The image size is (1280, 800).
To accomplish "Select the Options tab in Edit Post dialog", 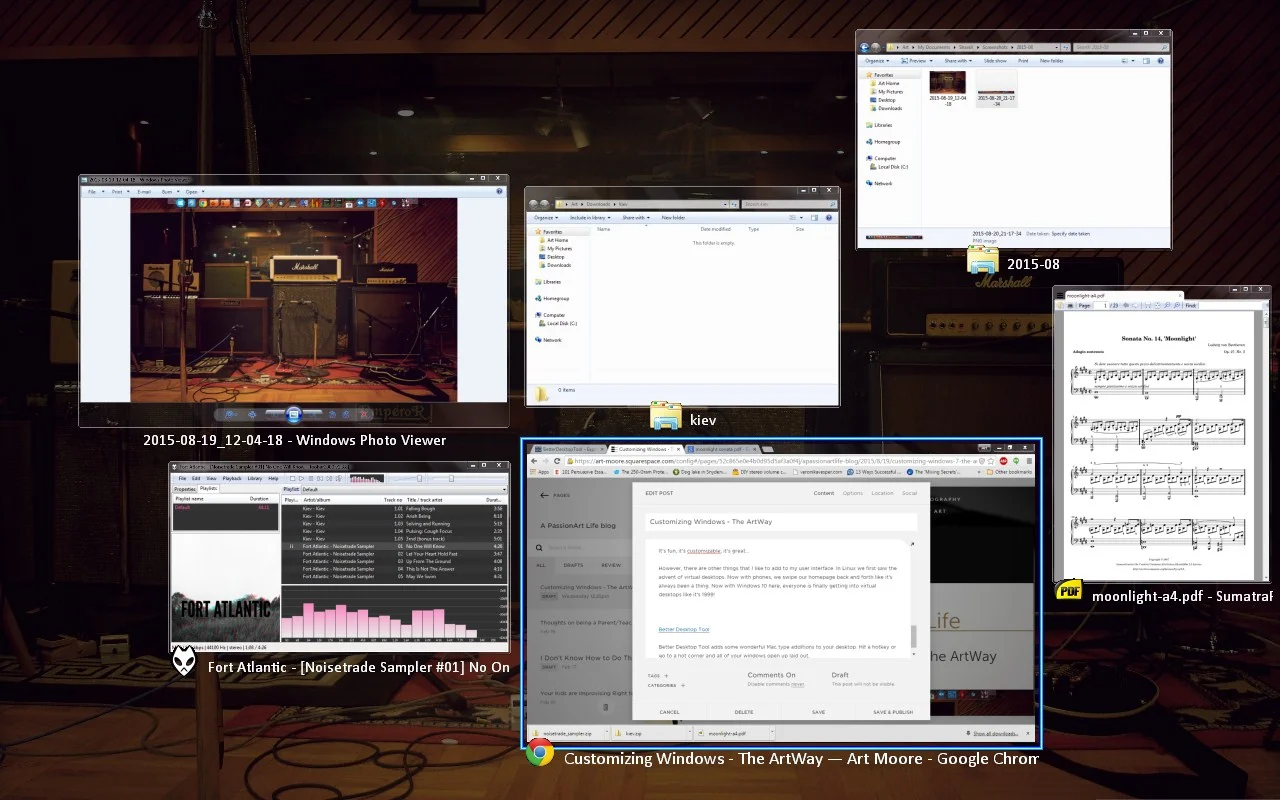I will 852,493.
